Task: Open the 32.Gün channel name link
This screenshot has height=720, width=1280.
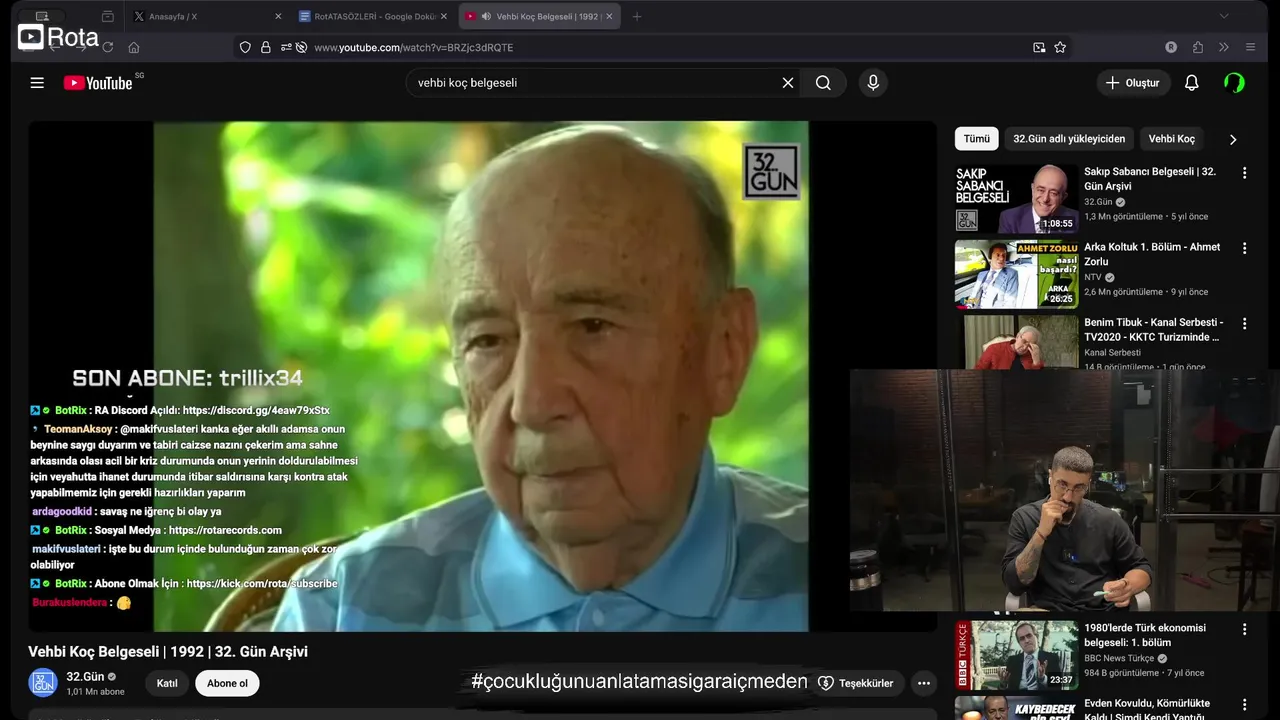Action: pos(85,677)
